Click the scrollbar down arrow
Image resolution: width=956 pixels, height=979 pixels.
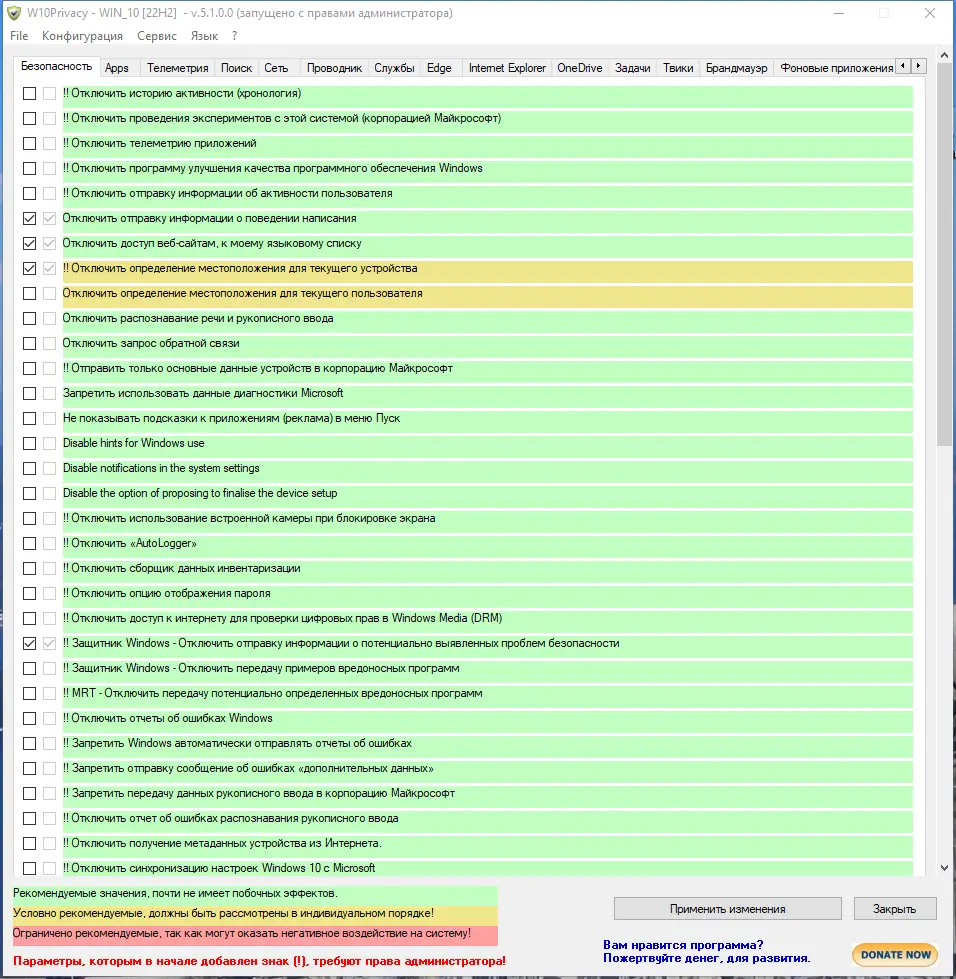[944, 868]
